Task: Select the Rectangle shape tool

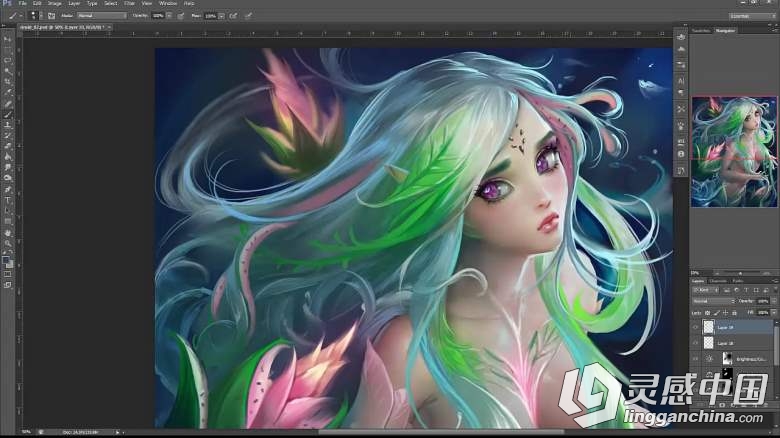Action: (x=7, y=221)
